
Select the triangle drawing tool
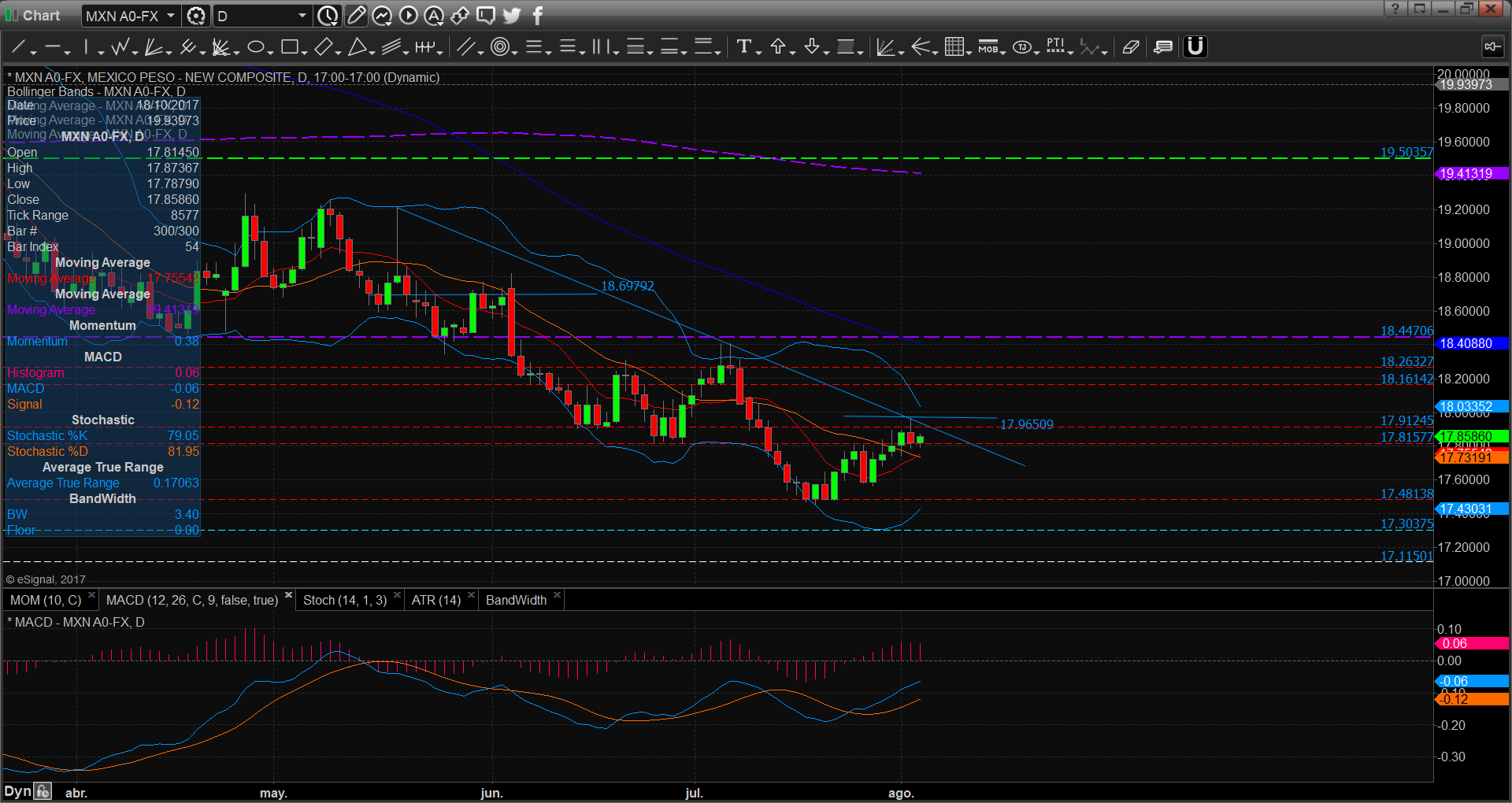[357, 48]
